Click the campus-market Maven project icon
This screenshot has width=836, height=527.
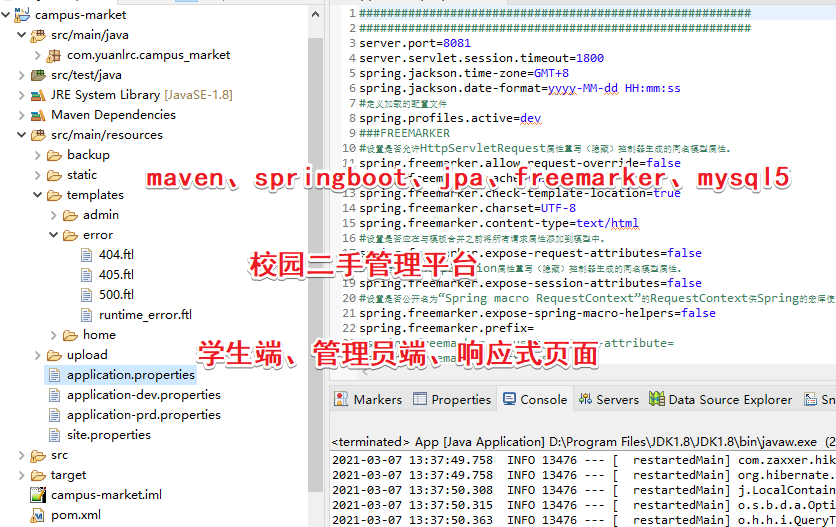tap(22, 14)
